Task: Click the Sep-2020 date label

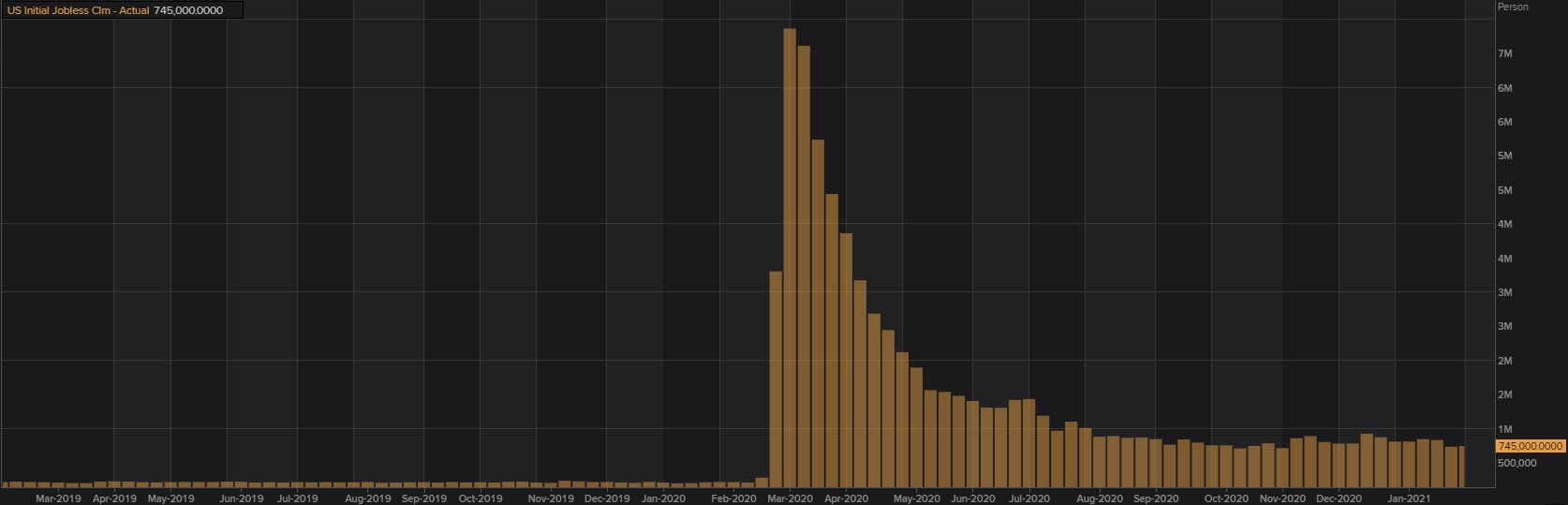Action: (x=1156, y=498)
